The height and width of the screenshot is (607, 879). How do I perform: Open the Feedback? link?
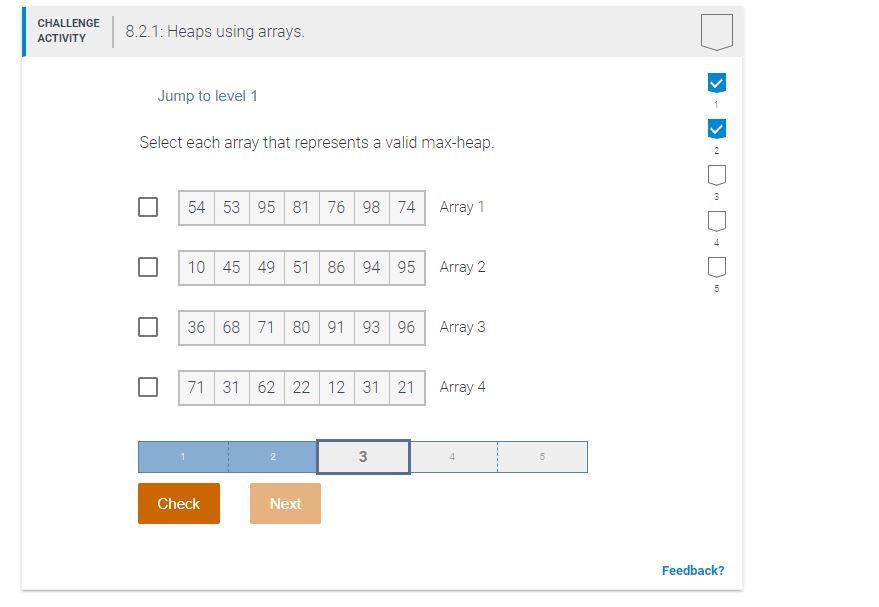point(692,569)
